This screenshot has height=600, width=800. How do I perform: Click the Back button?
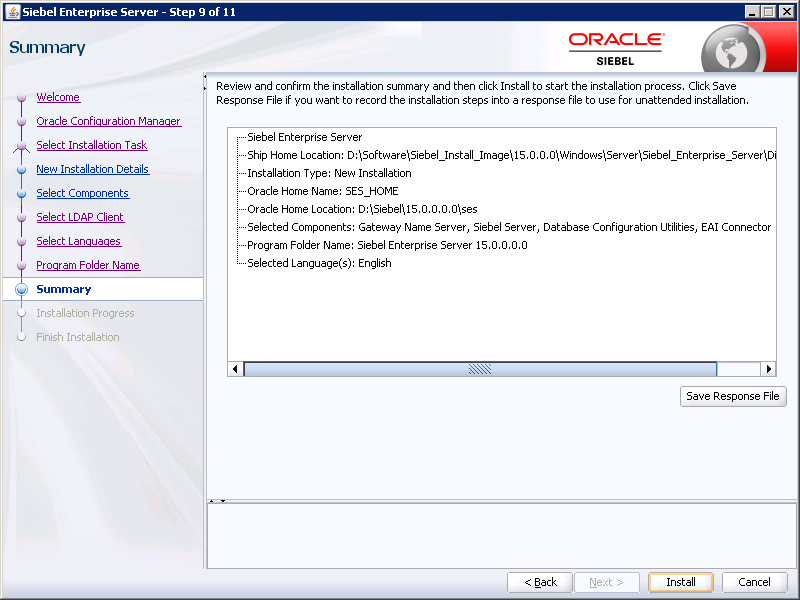coord(540,582)
